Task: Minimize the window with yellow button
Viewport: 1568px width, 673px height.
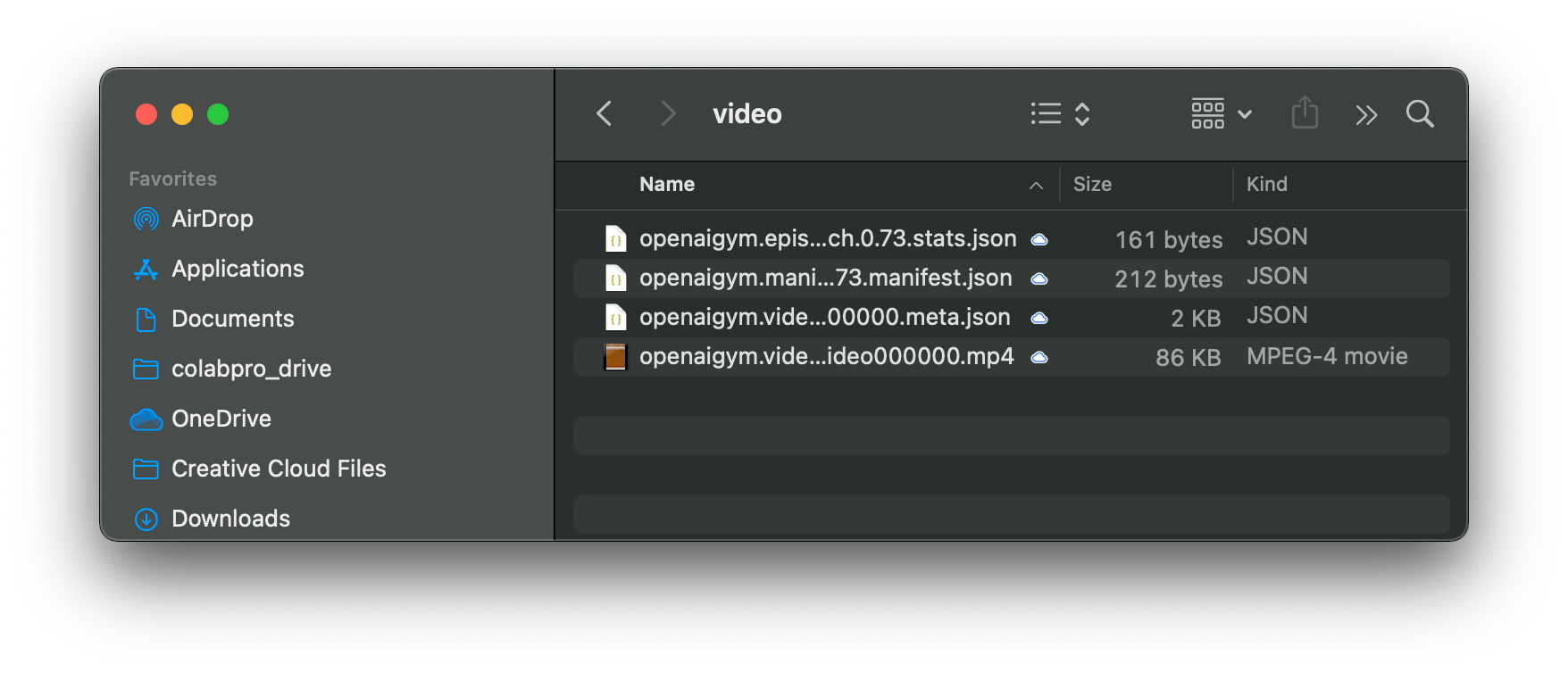Action: 182,114
